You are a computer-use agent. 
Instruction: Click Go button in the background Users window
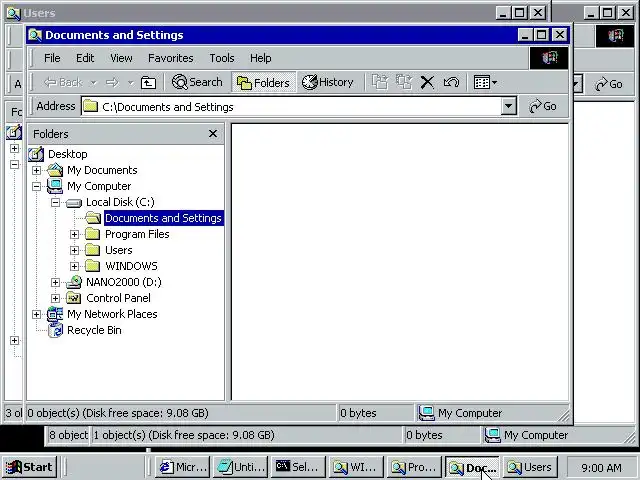(609, 84)
